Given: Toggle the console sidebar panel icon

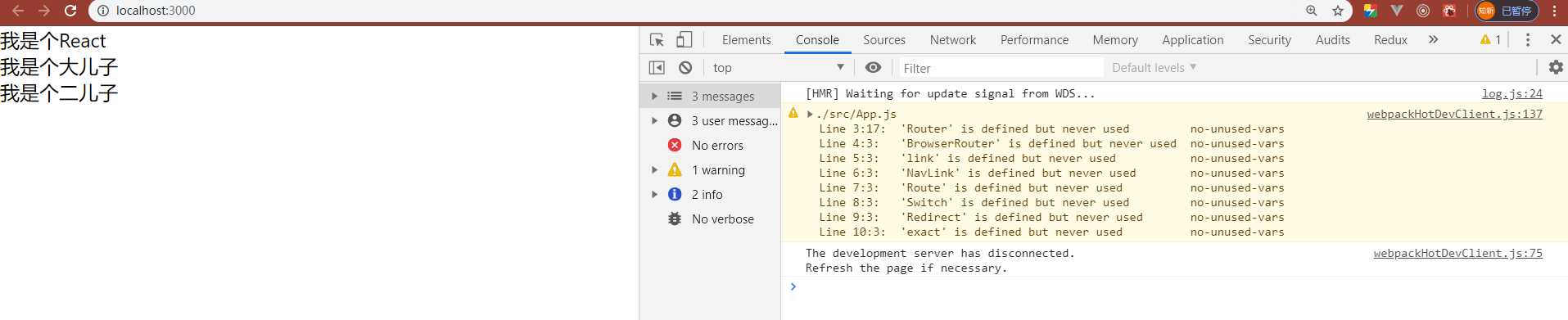Looking at the screenshot, I should (657, 67).
